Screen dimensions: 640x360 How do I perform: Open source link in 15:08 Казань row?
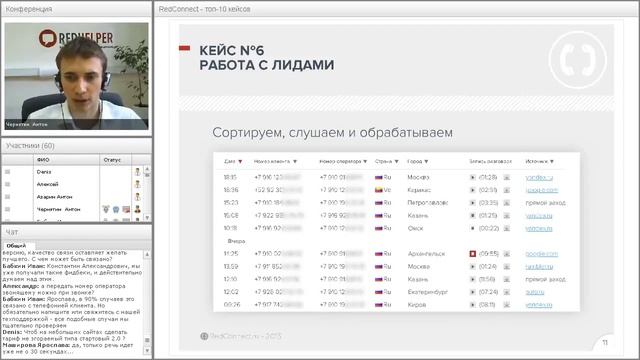pos(539,216)
